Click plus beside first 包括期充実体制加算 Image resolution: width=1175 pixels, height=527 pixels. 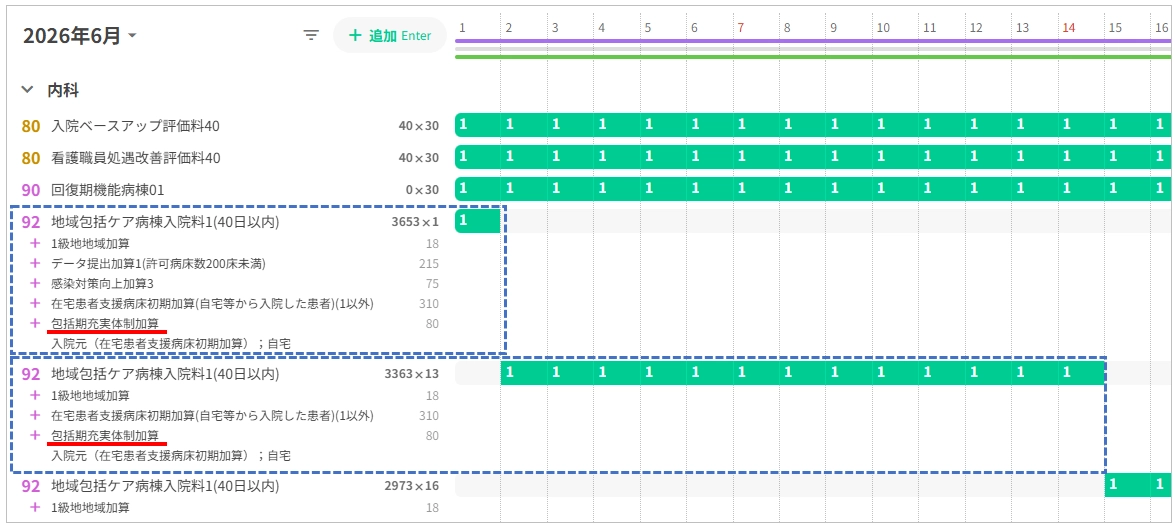34,324
